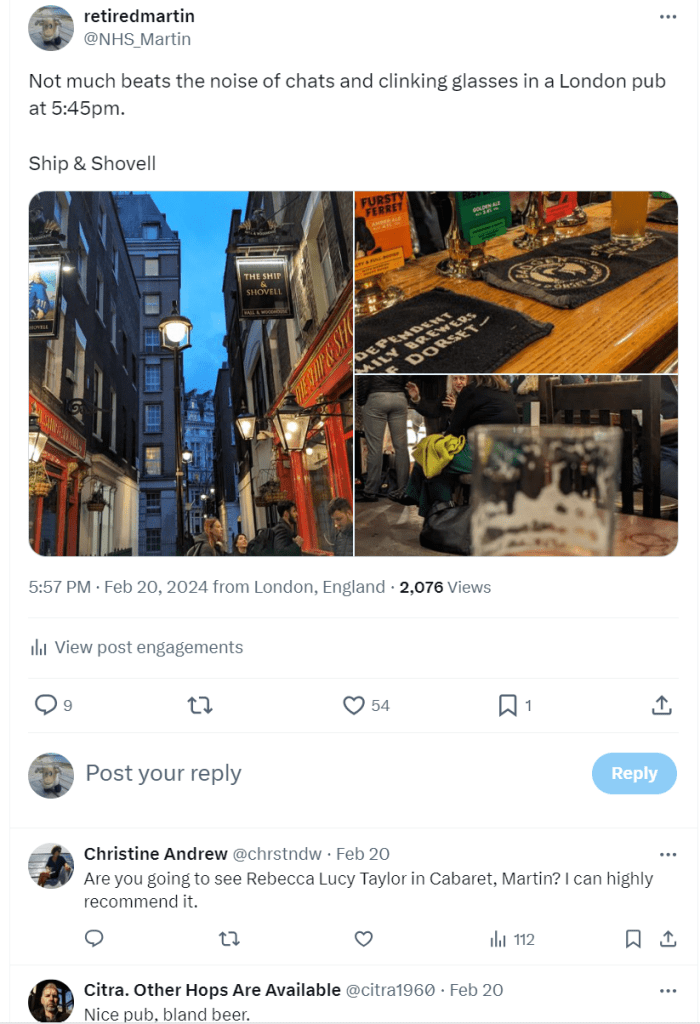This screenshot has width=700, height=1024.
Task: Open the blurry pint glass photo
Action: pyautogui.click(x=516, y=466)
